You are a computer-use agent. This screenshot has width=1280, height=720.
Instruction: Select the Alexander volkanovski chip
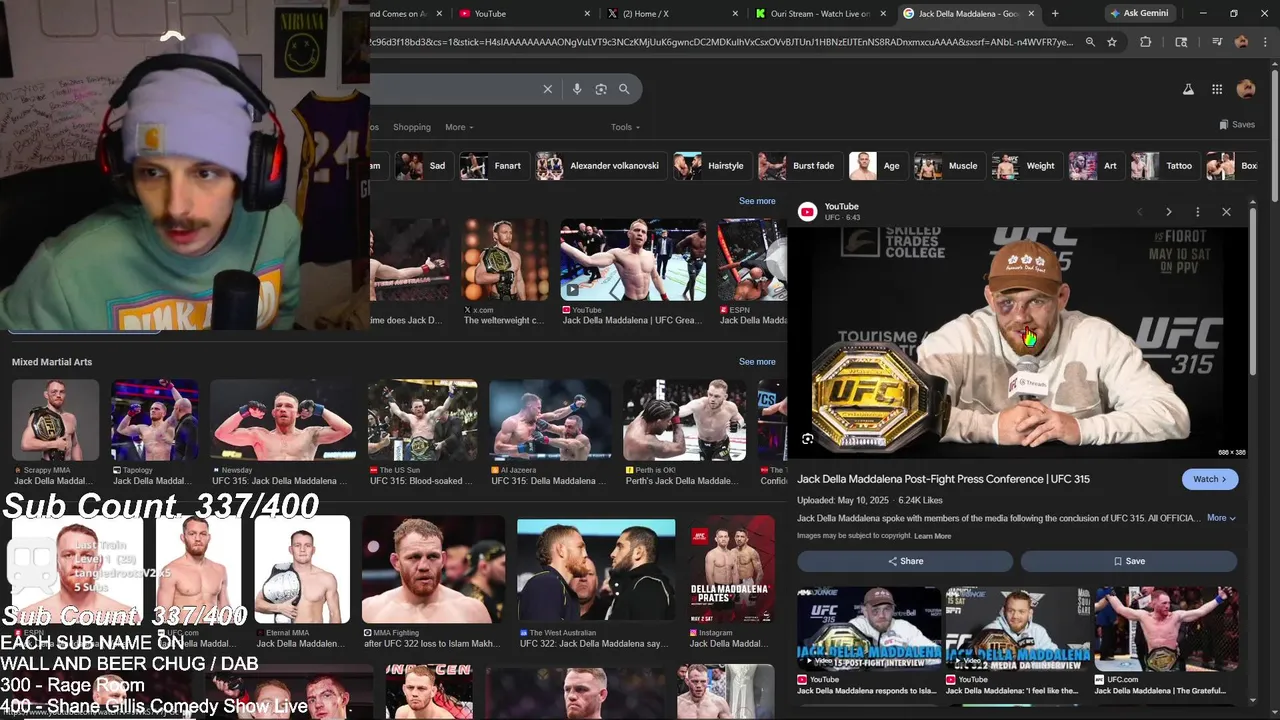(600, 166)
